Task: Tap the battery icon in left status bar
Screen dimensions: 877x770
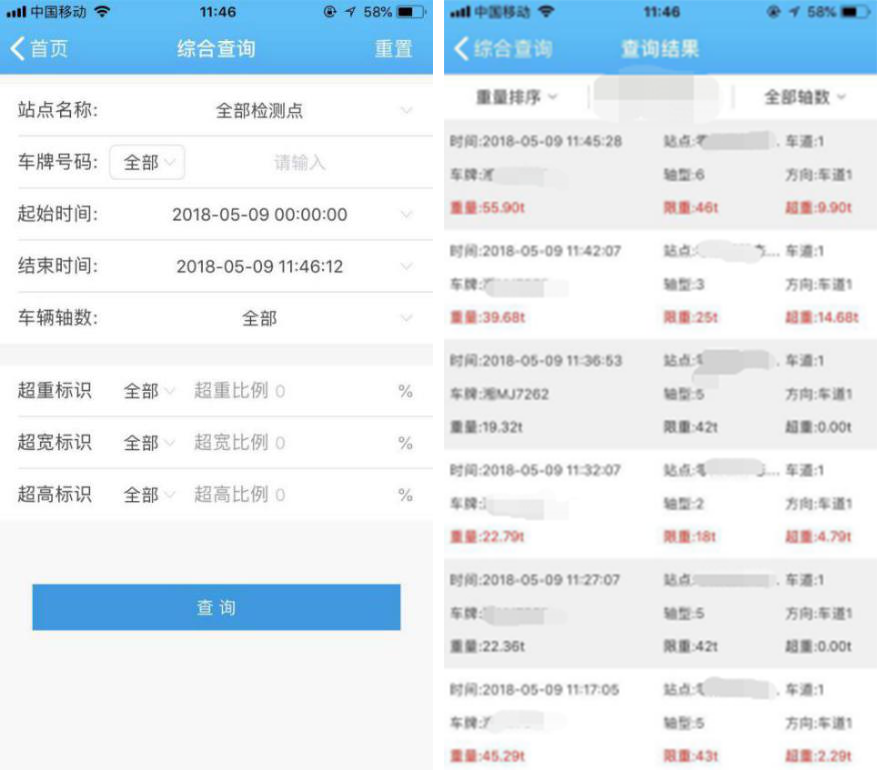Action: [411, 12]
